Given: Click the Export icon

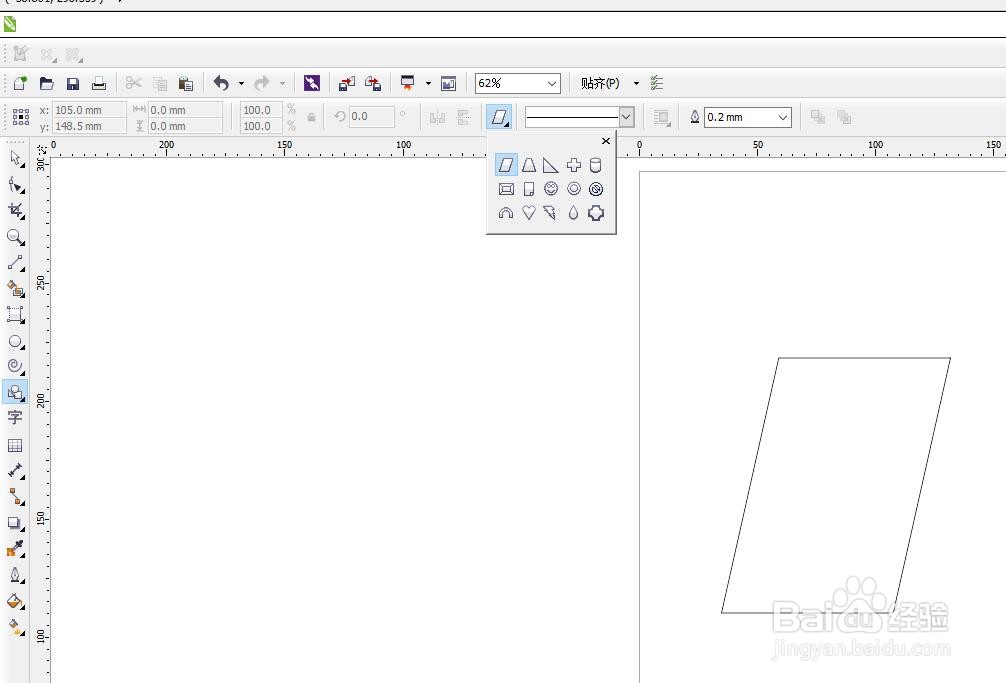Looking at the screenshot, I should [373, 83].
